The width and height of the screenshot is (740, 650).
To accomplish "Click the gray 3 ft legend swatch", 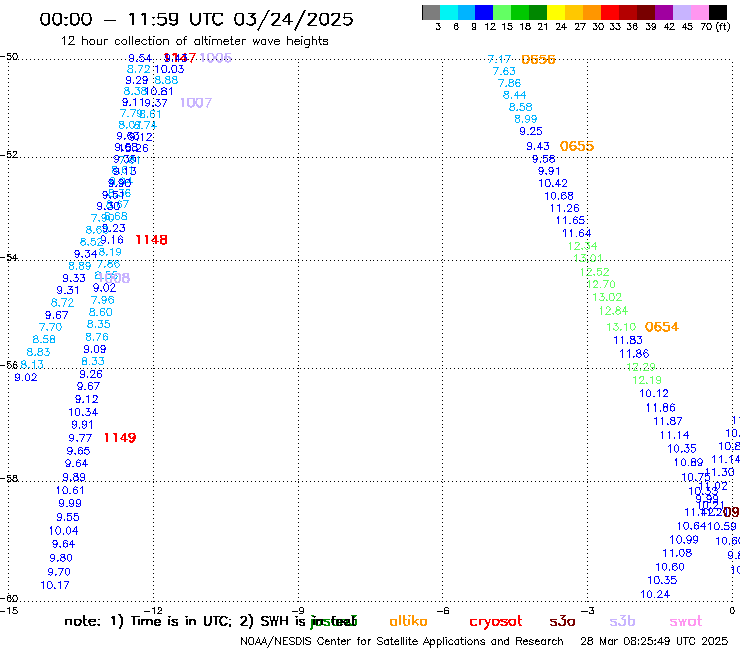I will pos(431,12).
